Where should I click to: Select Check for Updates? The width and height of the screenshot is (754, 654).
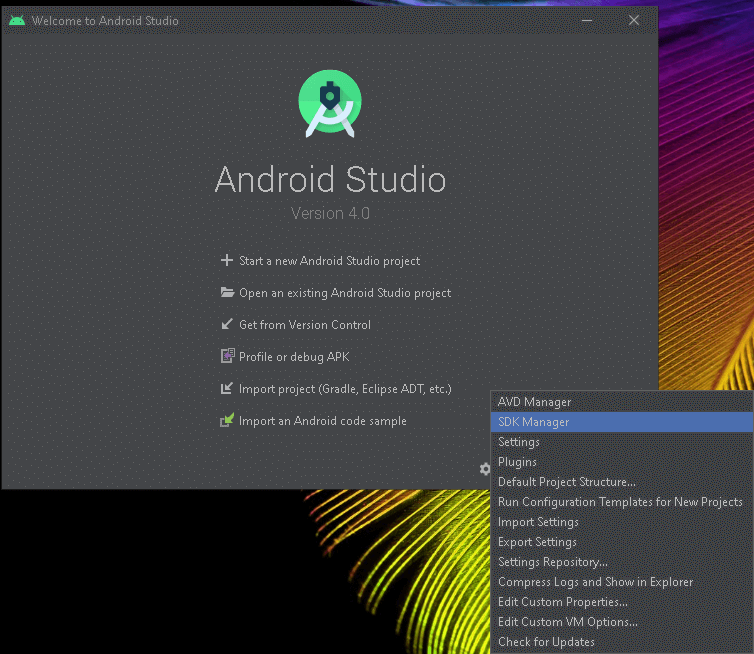tap(622, 642)
